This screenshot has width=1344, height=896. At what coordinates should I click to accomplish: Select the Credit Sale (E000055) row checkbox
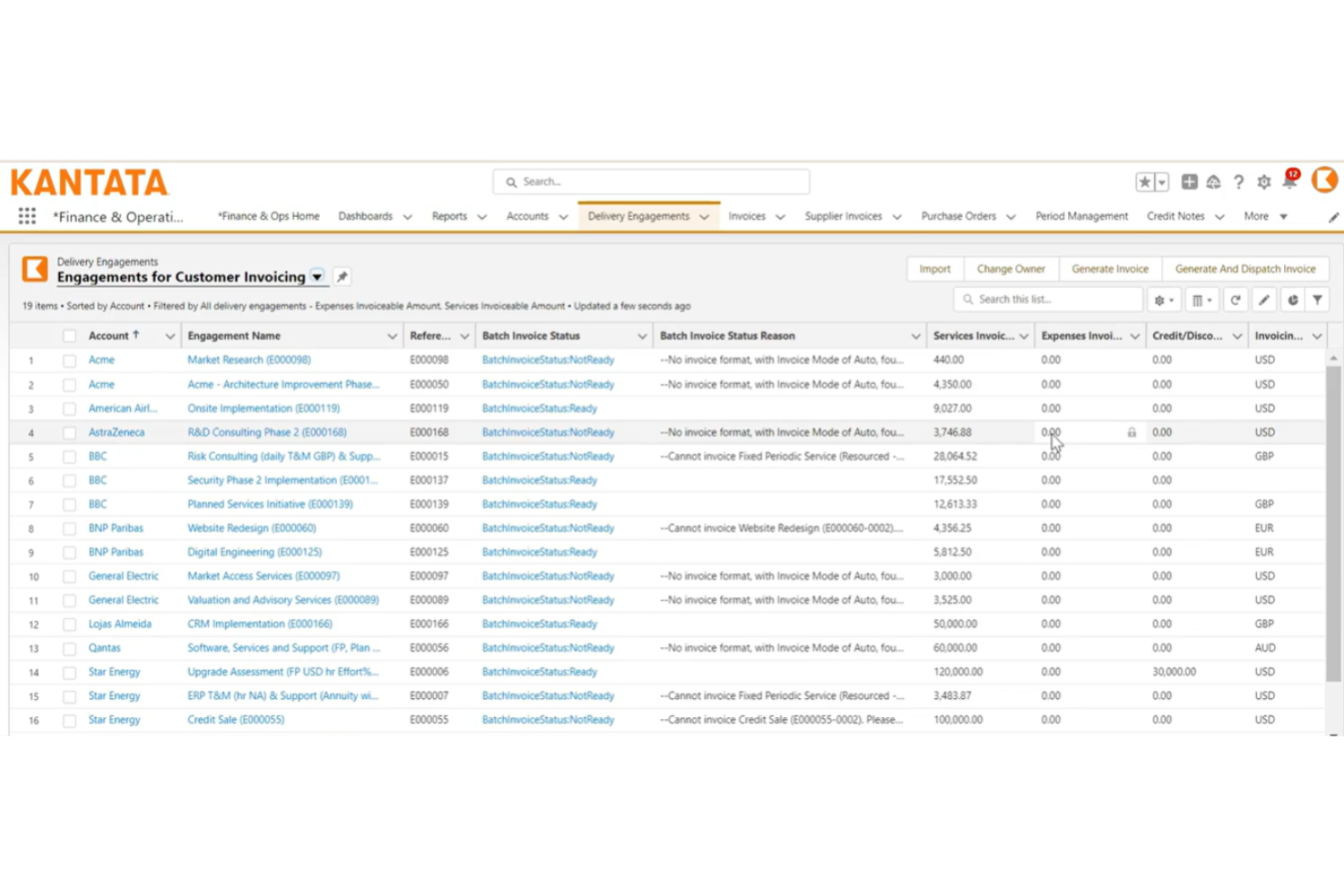coord(69,720)
